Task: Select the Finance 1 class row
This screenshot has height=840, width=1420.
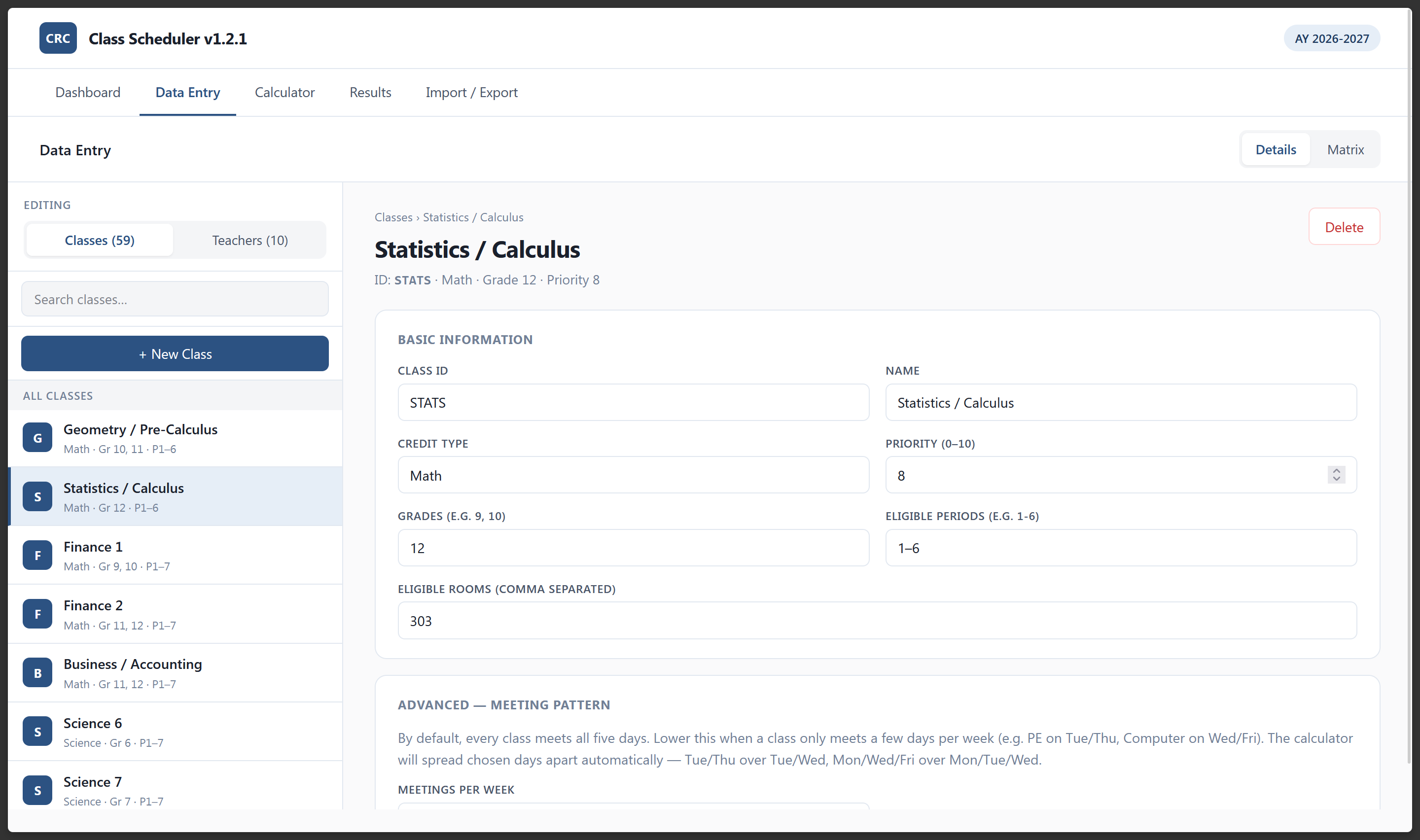Action: tap(176, 555)
